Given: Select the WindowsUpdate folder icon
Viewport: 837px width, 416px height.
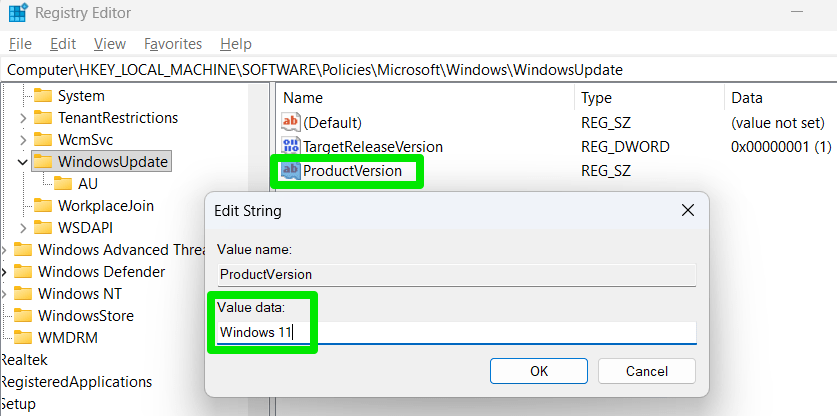Looking at the screenshot, I should tap(43, 161).
